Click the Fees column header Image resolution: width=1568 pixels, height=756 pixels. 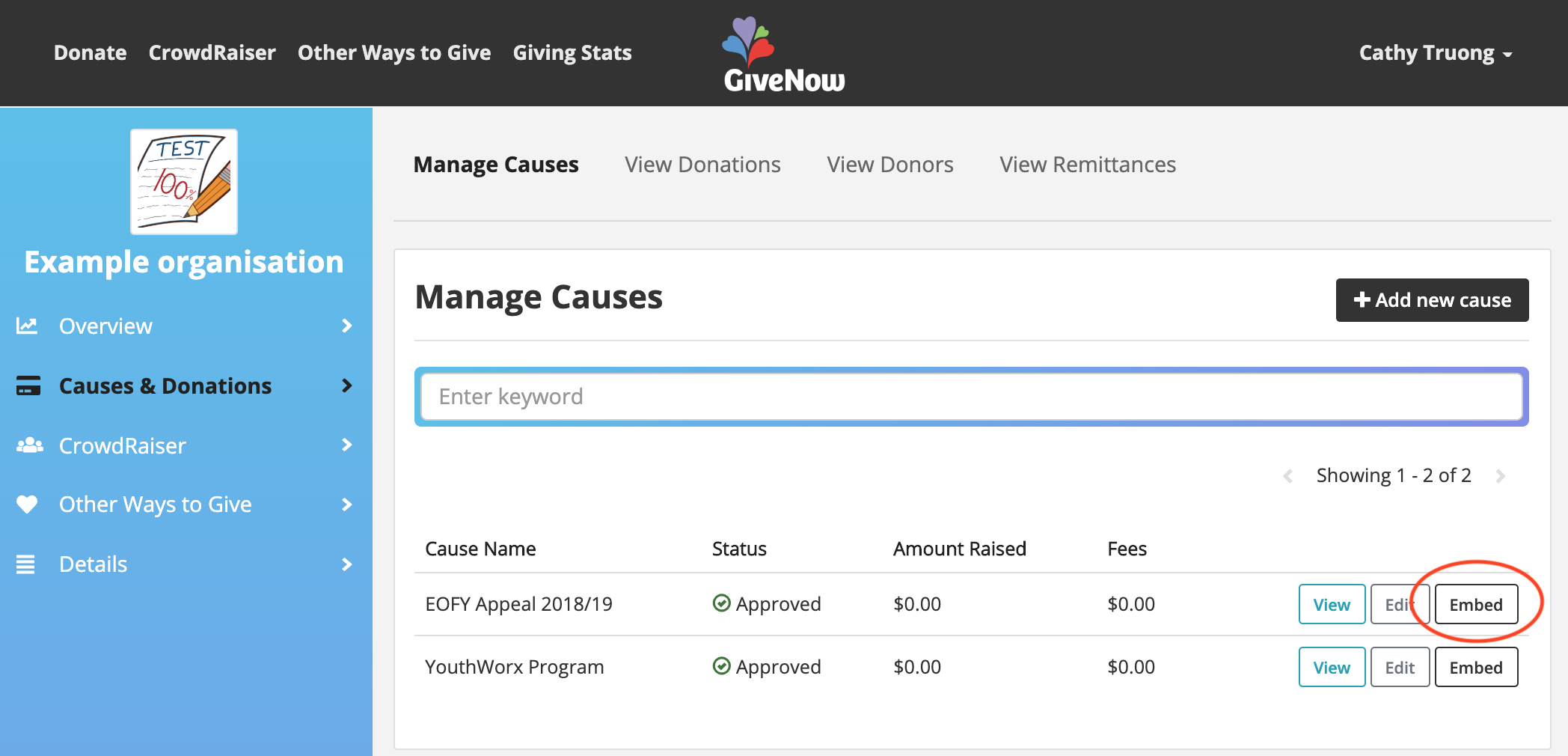pyautogui.click(x=1127, y=549)
